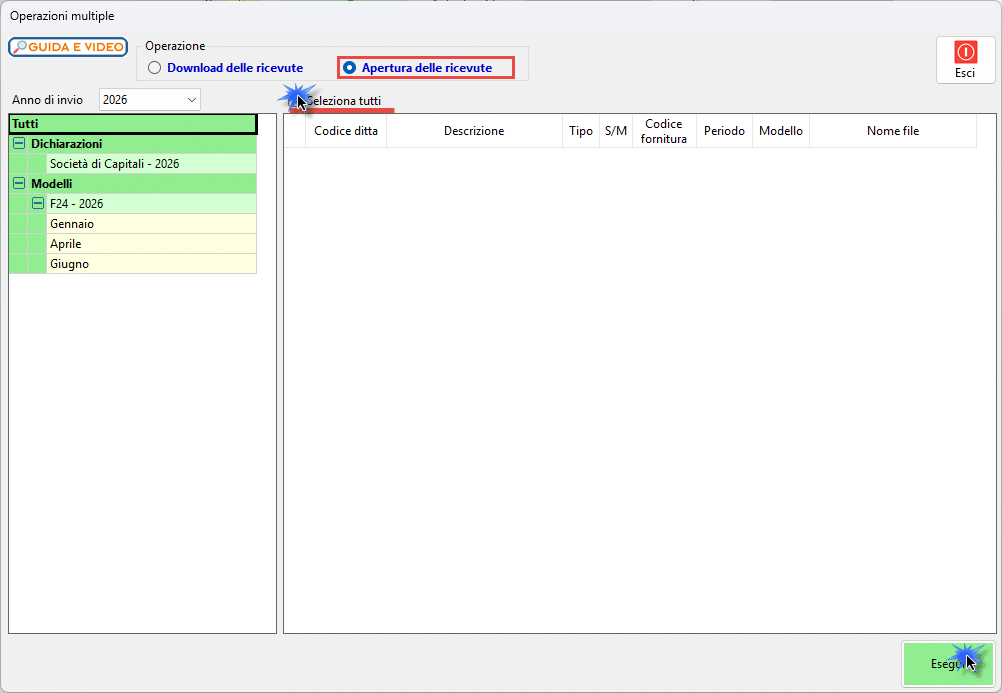Viewport: 1002px width, 693px height.
Task: Click the Esegui button
Action: point(948,664)
